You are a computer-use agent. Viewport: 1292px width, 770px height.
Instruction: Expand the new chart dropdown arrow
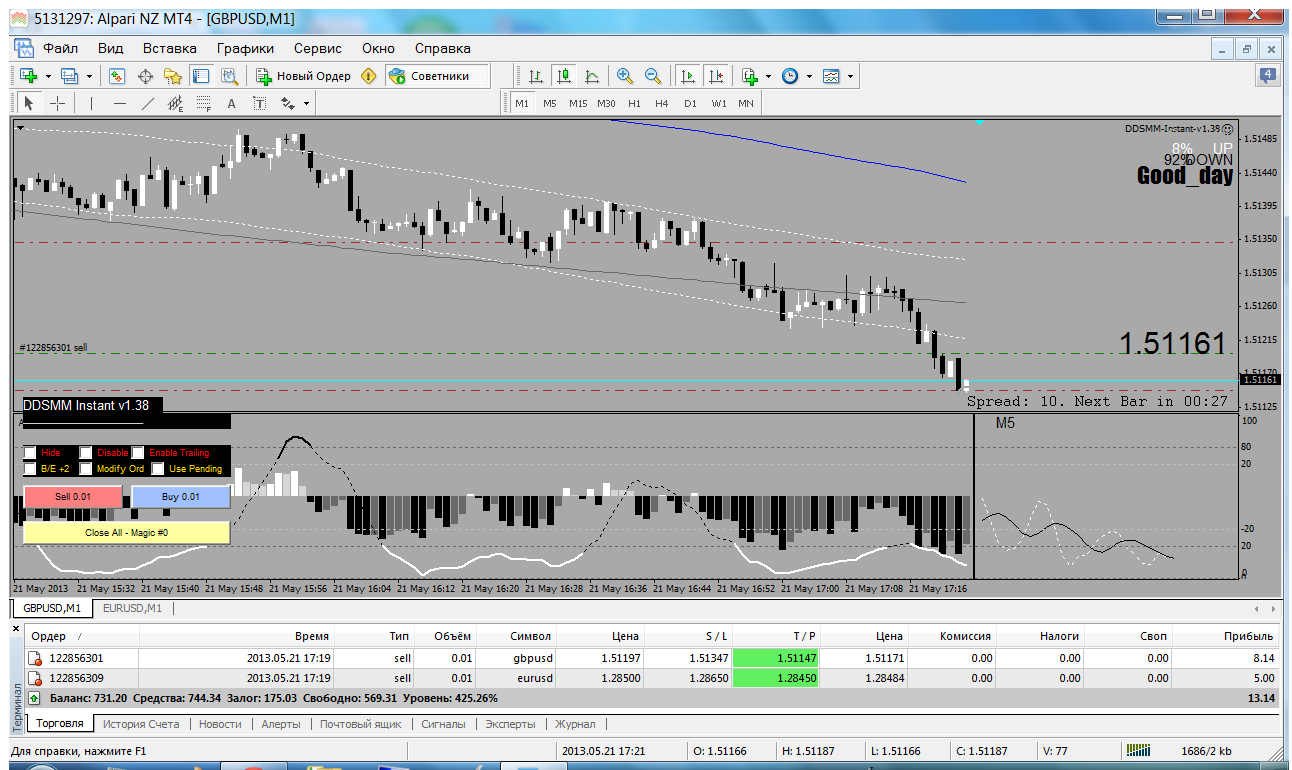point(48,76)
